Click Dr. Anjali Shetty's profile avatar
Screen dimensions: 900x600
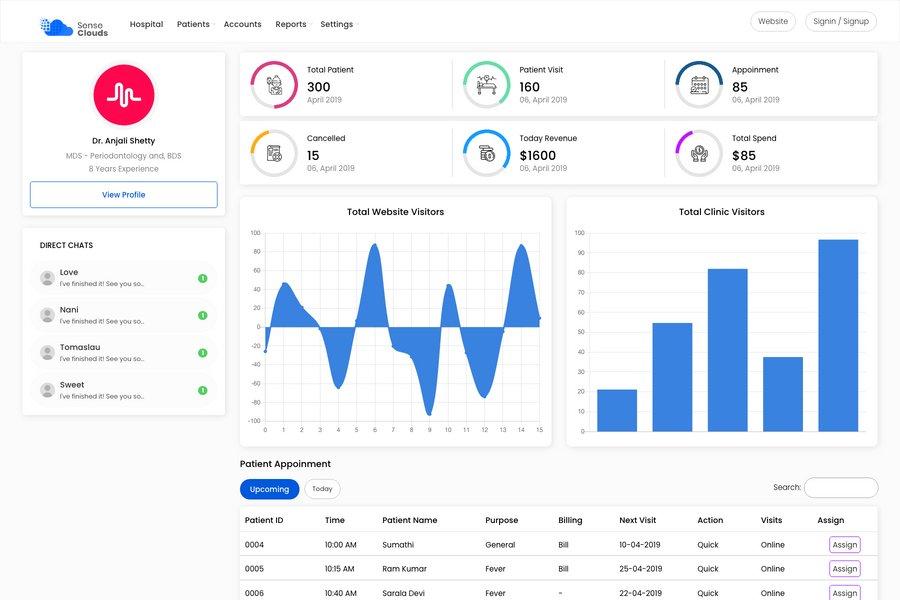click(124, 95)
